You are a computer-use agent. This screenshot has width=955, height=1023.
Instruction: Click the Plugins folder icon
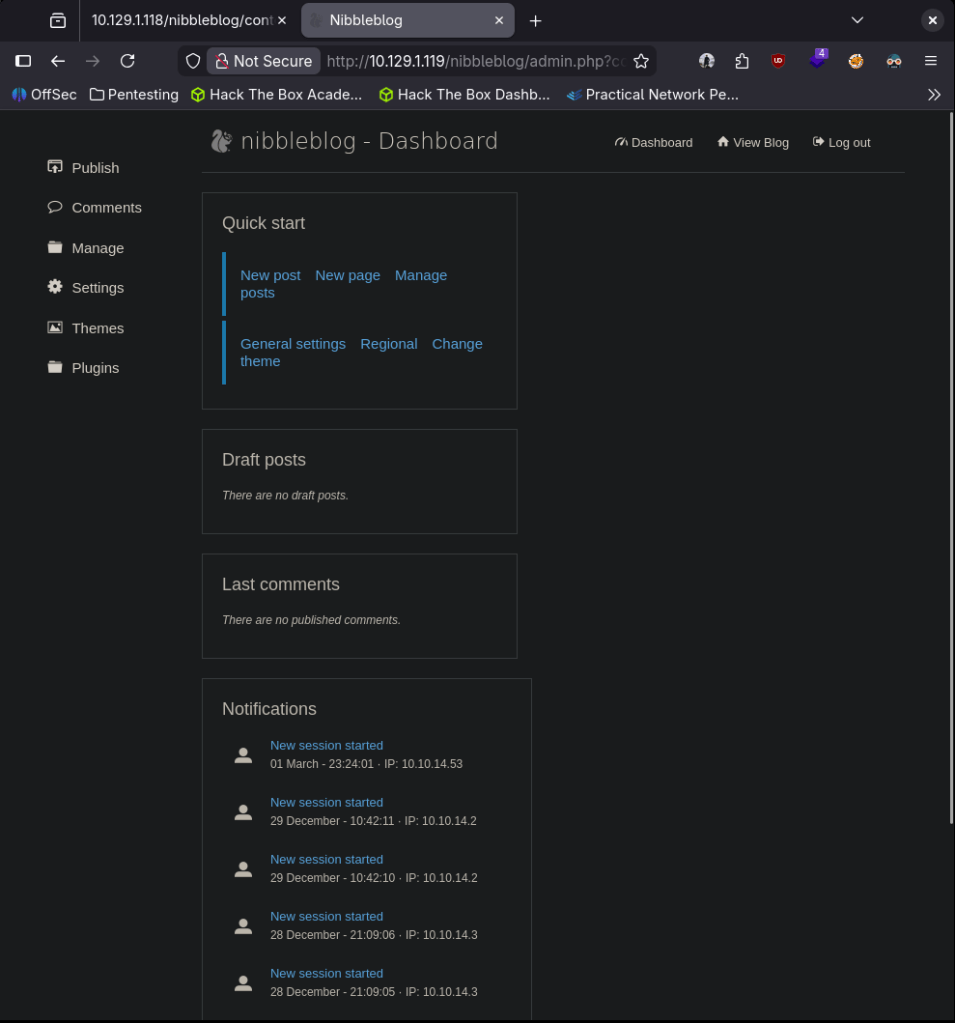(x=55, y=367)
